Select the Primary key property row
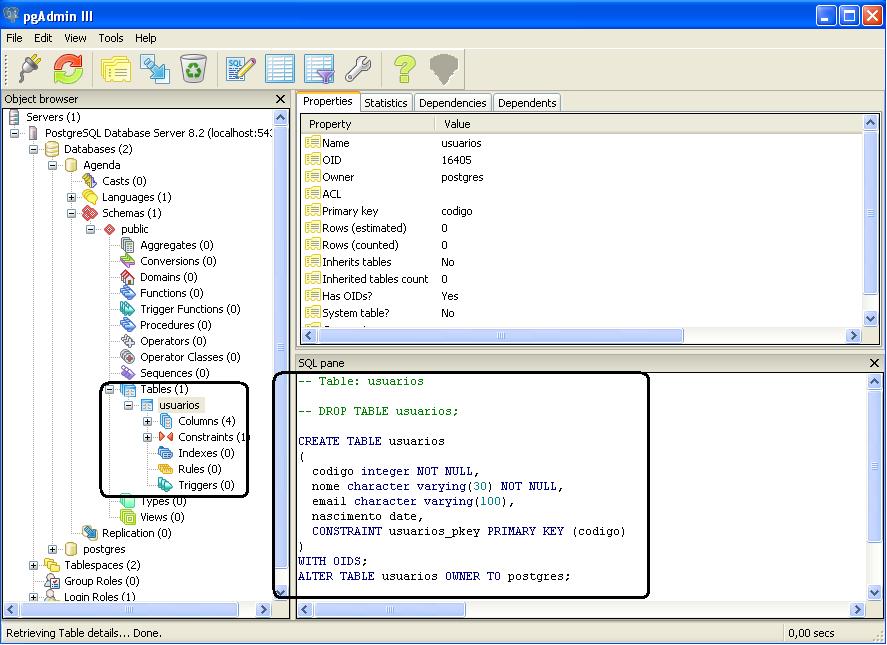This screenshot has height=645, width=887. tap(583, 211)
